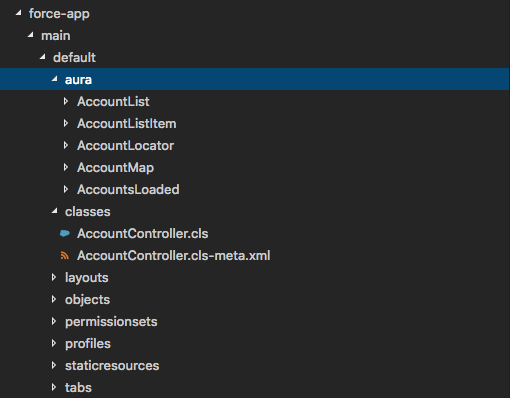
Task: Collapse the default folder arrow
Action: [x=43, y=57]
